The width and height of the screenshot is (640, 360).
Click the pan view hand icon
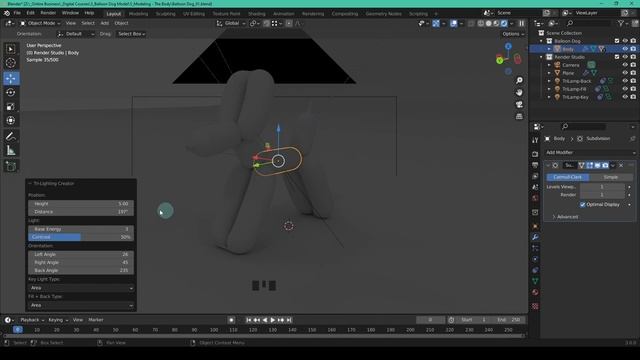tap(519, 93)
